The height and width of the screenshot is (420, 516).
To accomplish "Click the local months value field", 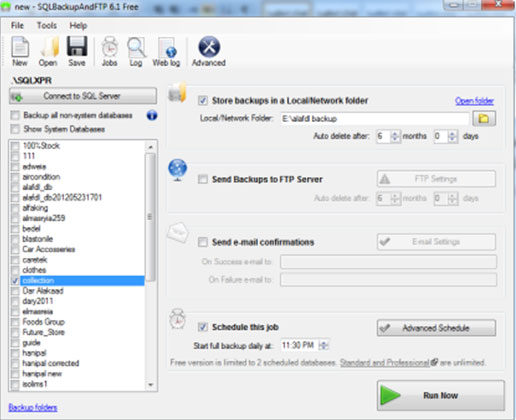I will pyautogui.click(x=383, y=136).
